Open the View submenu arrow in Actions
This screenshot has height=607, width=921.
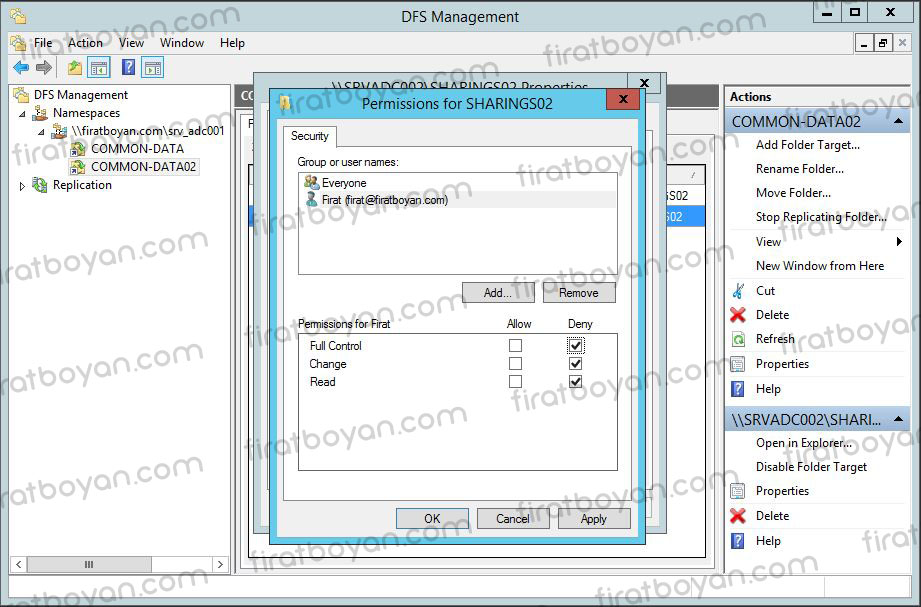tap(899, 242)
